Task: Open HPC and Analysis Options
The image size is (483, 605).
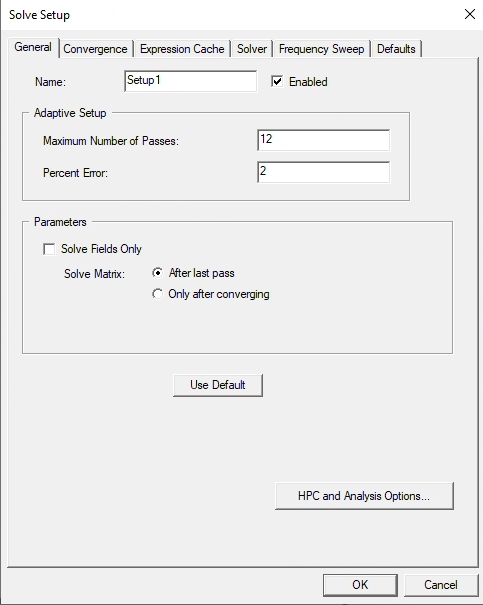Action: (x=364, y=496)
